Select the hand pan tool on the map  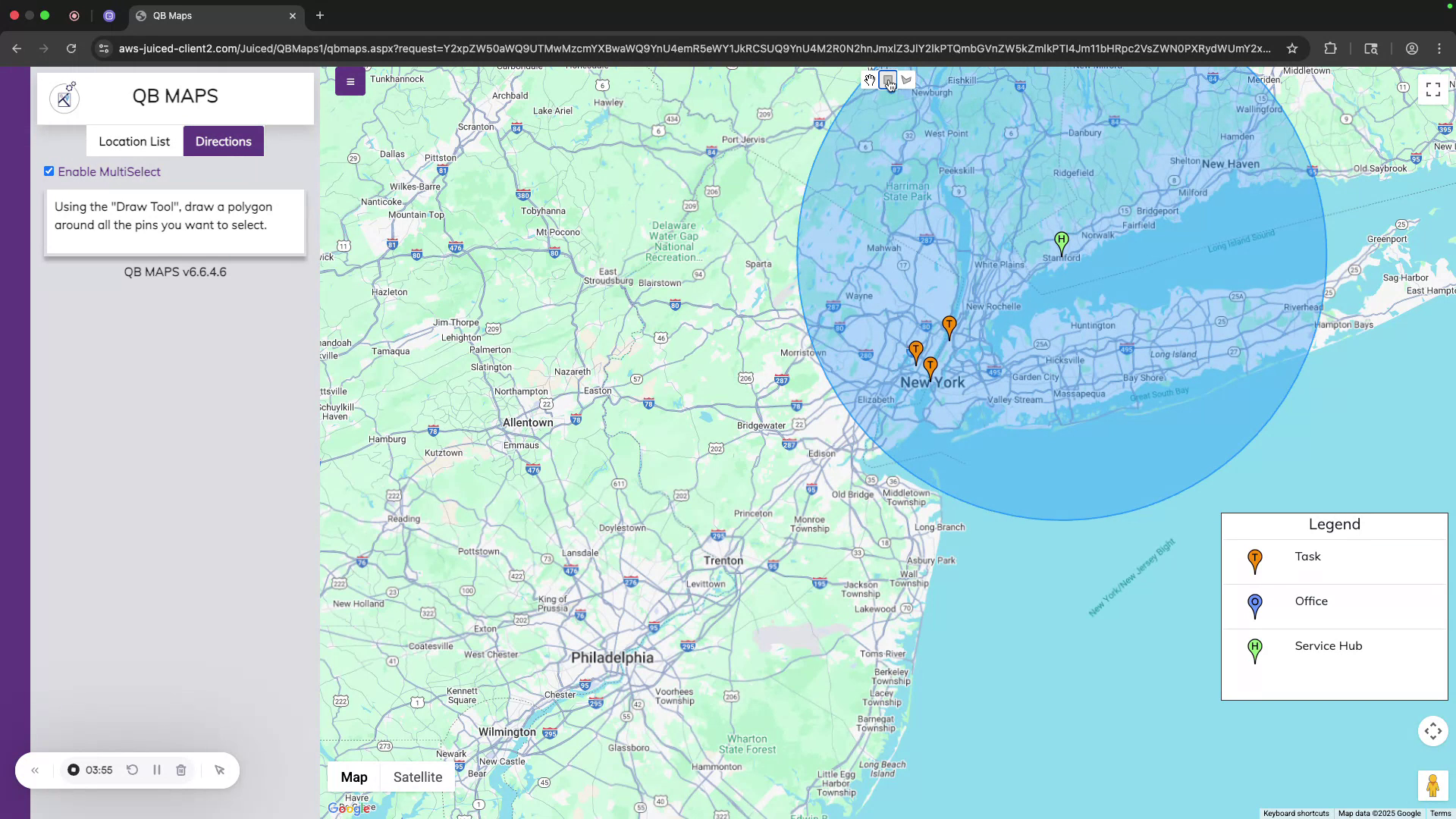pyautogui.click(x=870, y=80)
